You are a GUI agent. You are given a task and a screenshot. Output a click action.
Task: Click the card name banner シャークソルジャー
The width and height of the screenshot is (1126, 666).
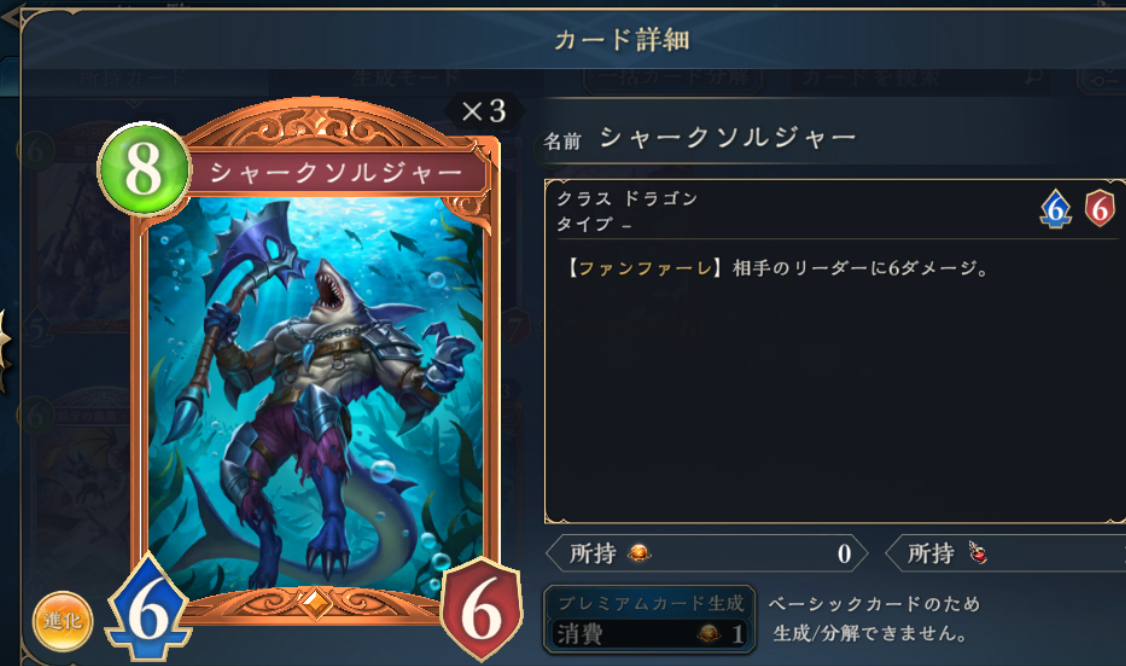click(x=336, y=172)
